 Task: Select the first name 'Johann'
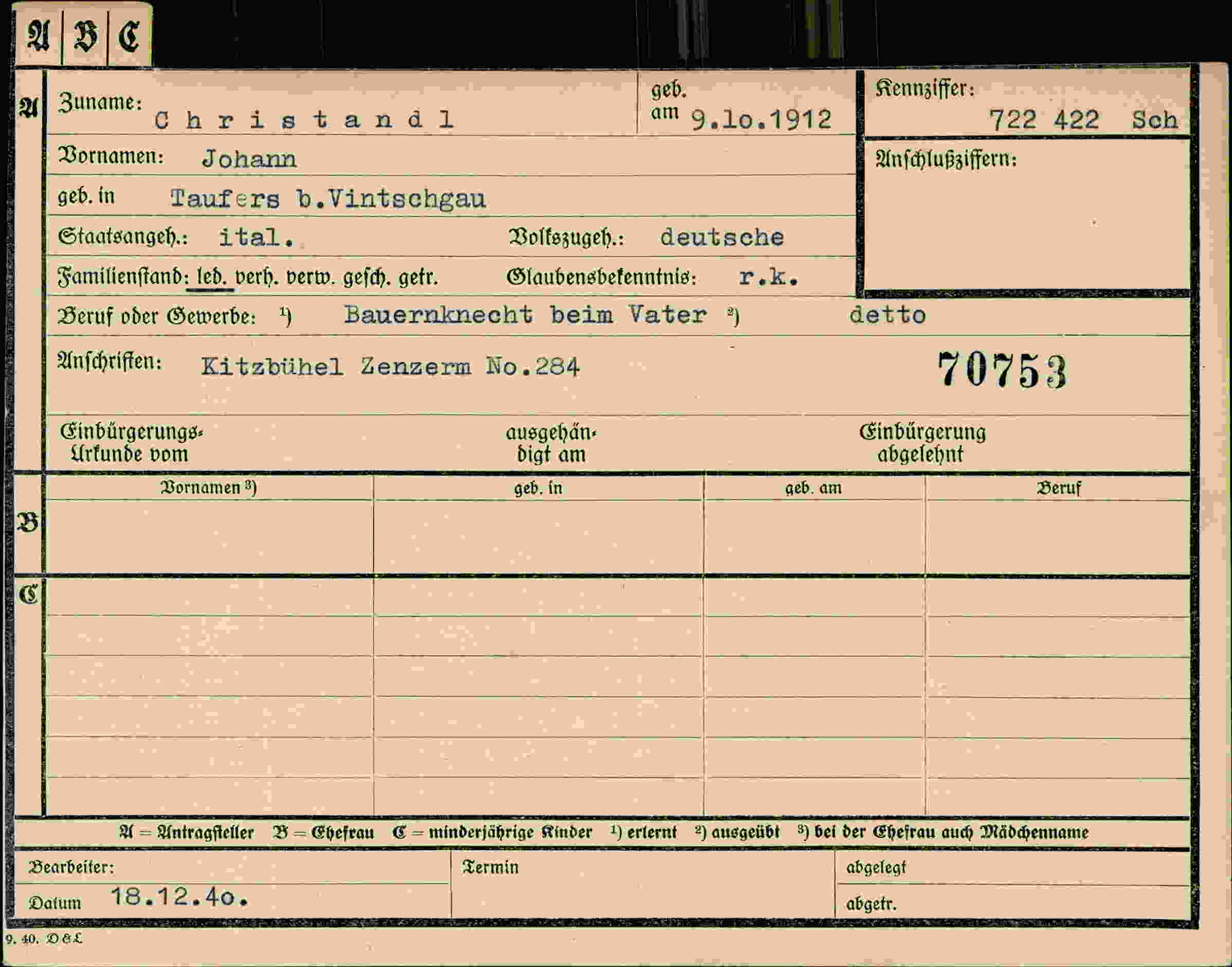pos(249,159)
